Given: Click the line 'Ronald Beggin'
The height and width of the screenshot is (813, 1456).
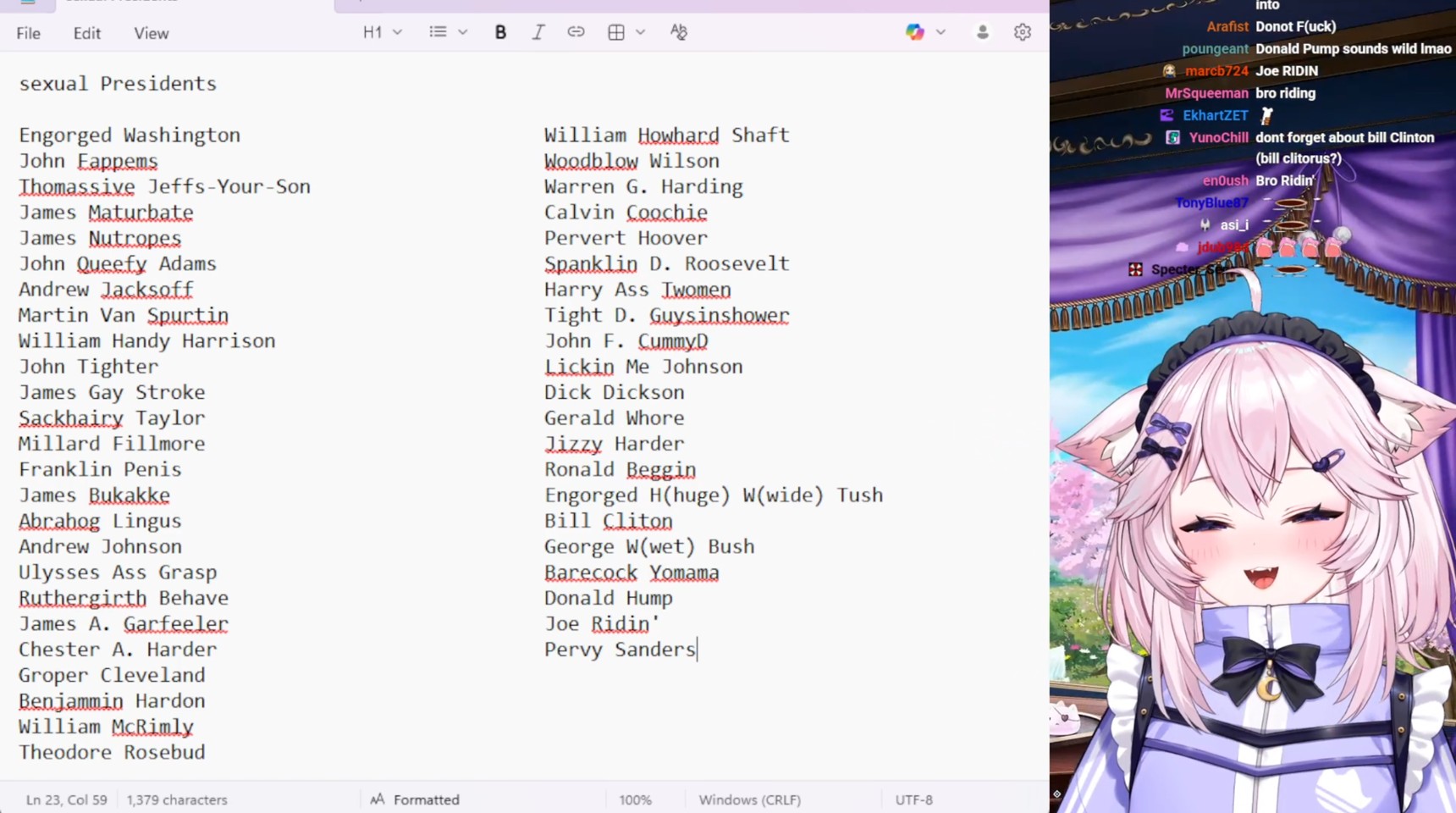Looking at the screenshot, I should [x=620, y=469].
